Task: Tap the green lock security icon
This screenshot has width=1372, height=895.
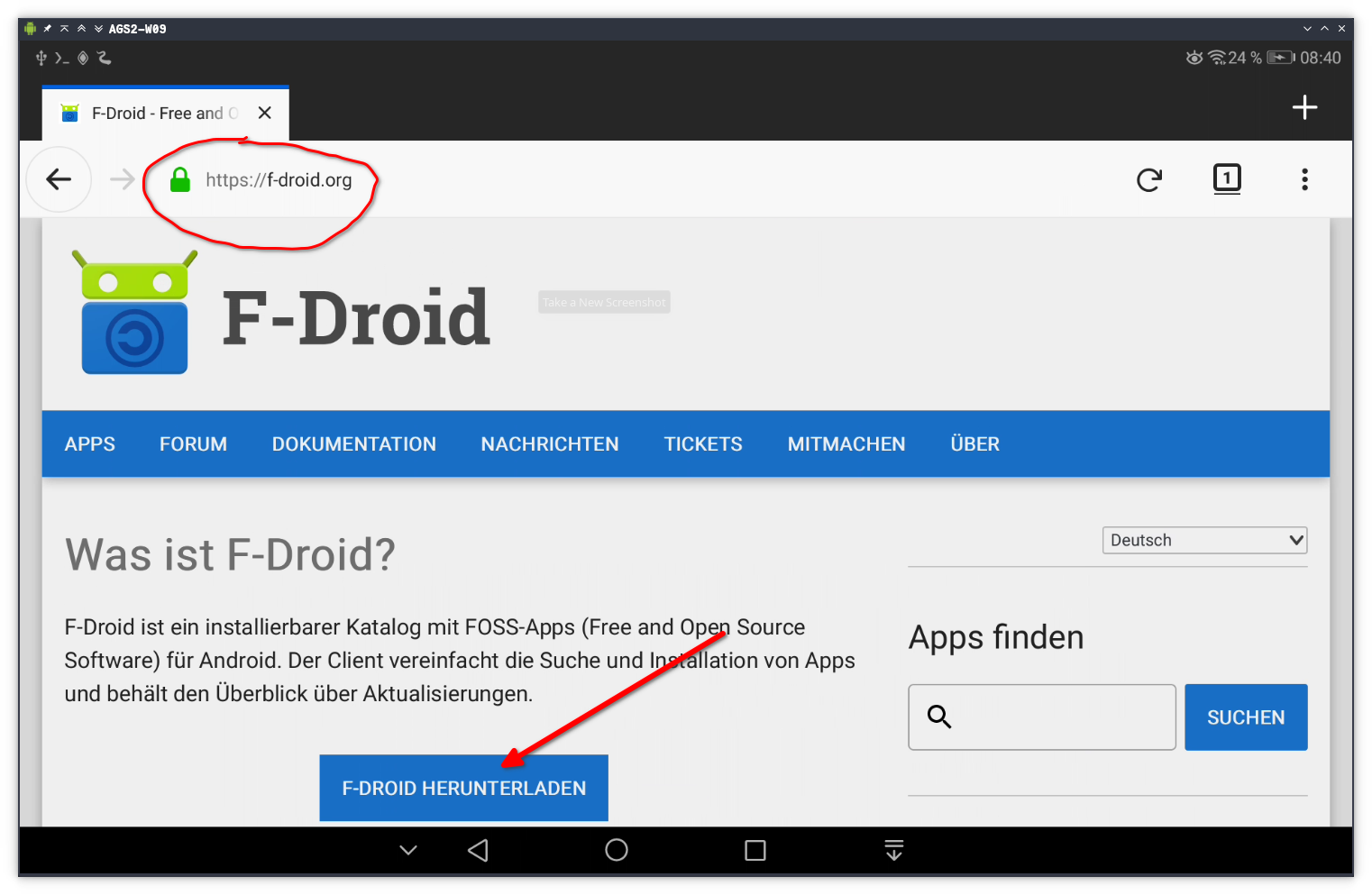Action: 180,179
